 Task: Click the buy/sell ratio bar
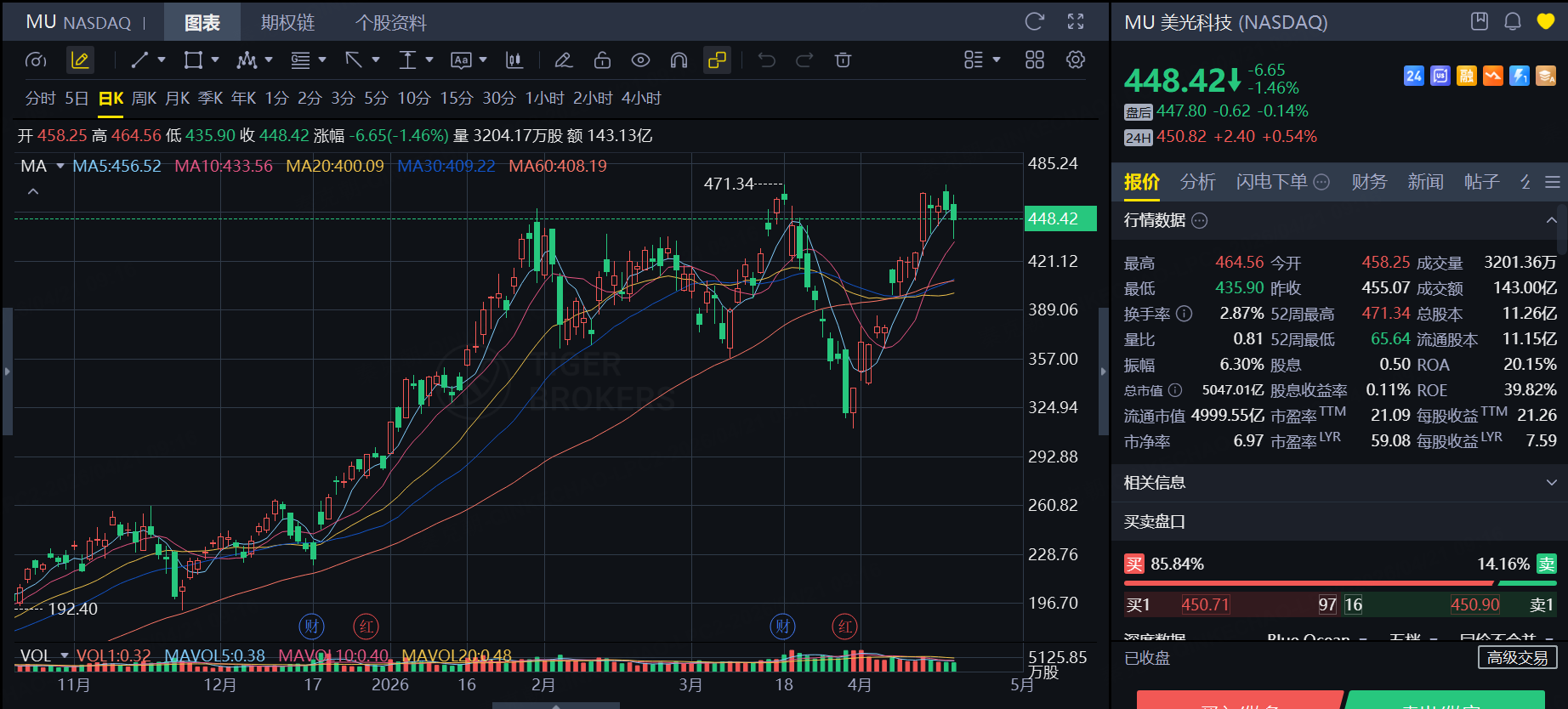tap(1339, 583)
